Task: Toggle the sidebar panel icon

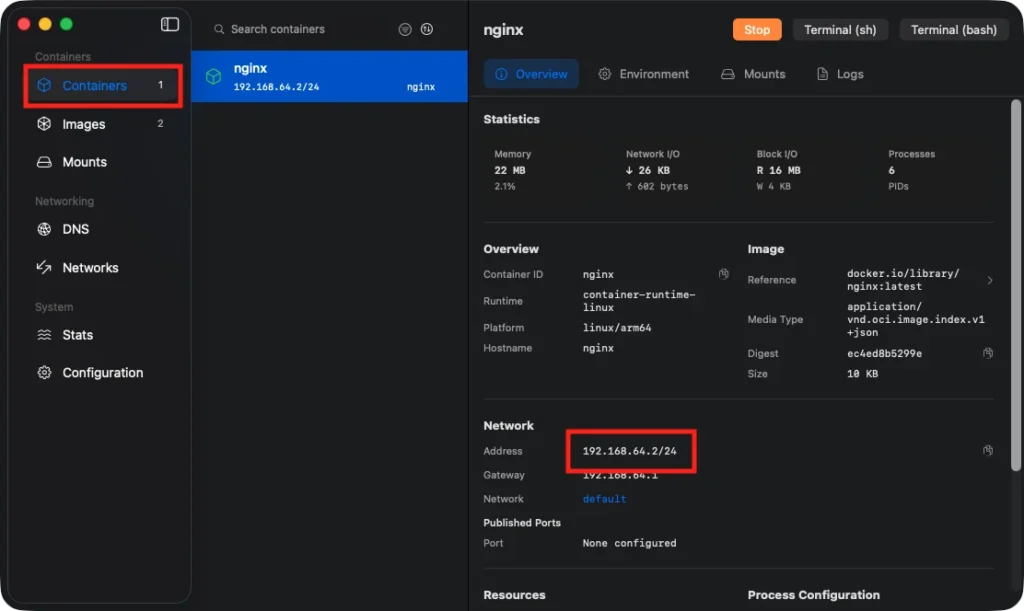Action: [170, 24]
